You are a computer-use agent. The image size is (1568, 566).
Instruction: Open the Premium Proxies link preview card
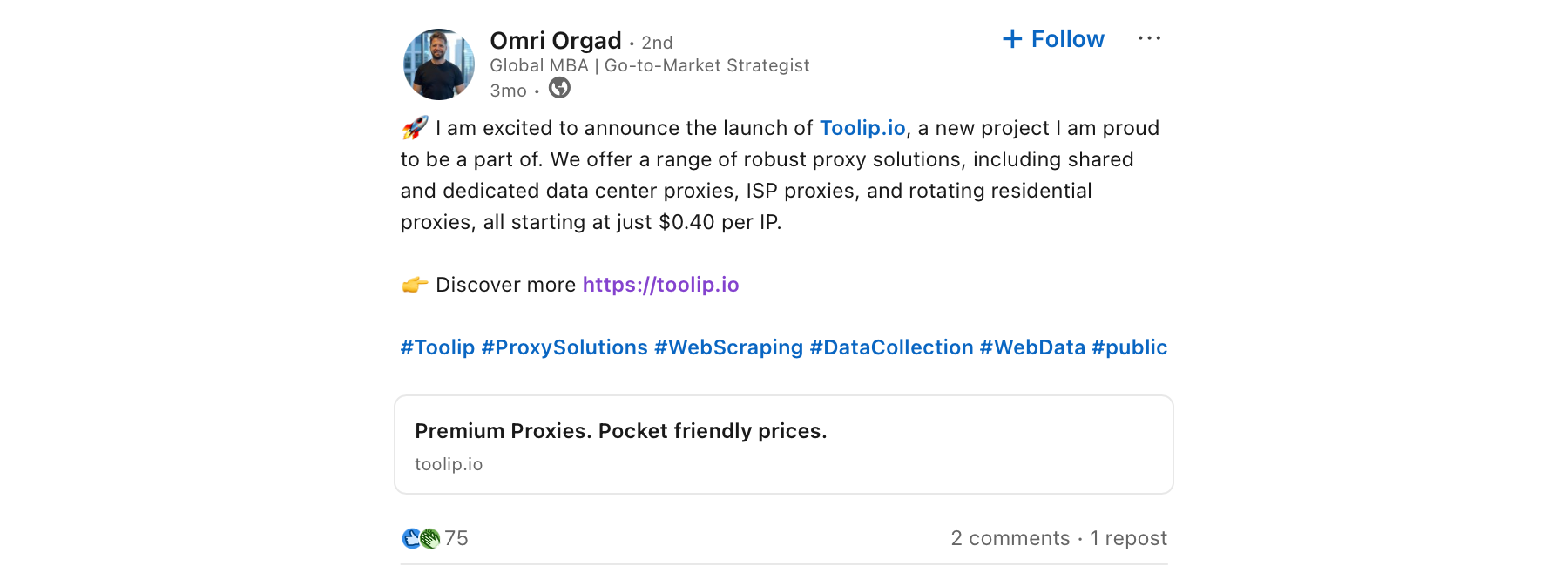(783, 445)
